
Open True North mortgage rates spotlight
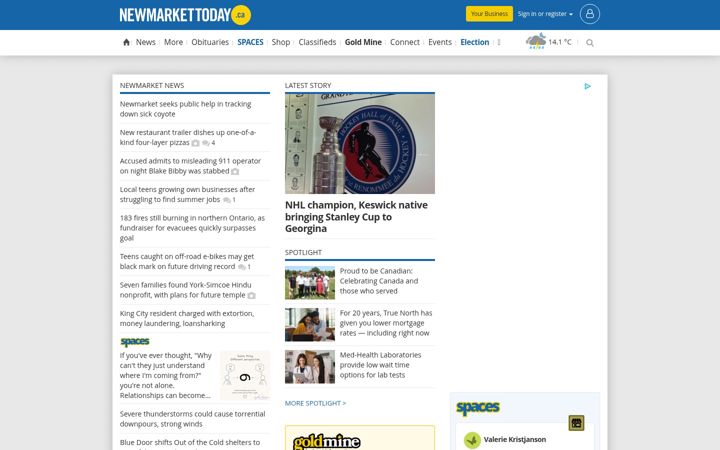(386, 323)
